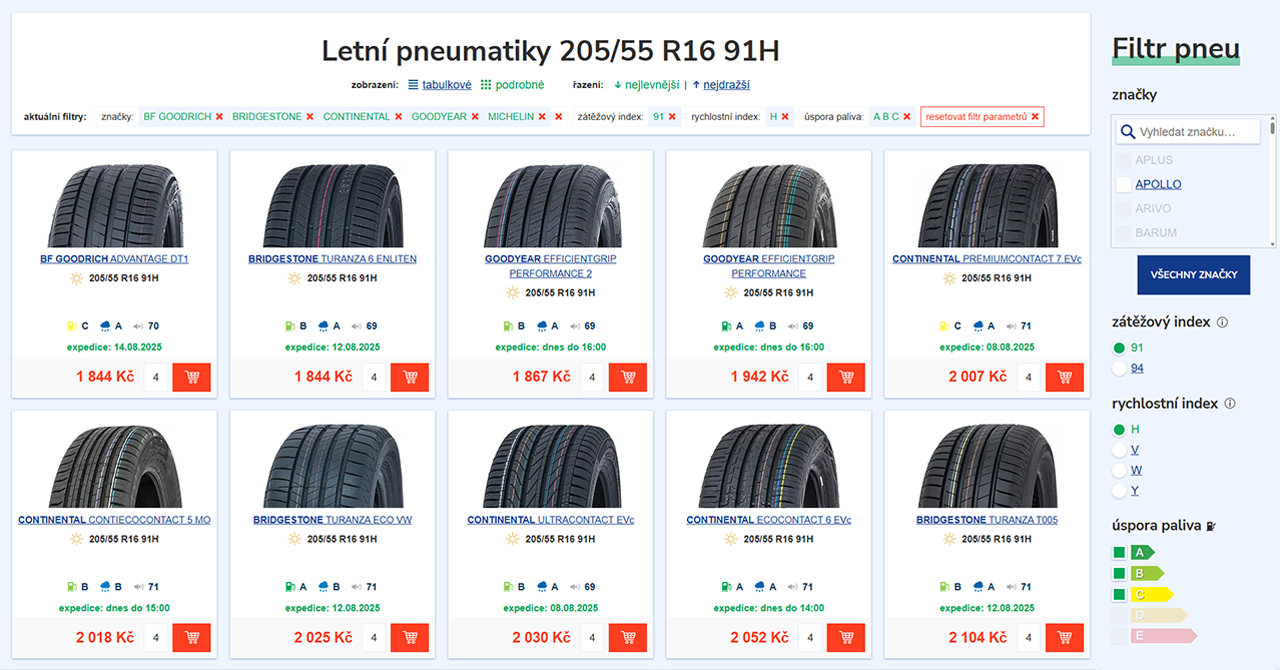
Task: Remove the MICHELIN filter tag
Action: pos(542,117)
